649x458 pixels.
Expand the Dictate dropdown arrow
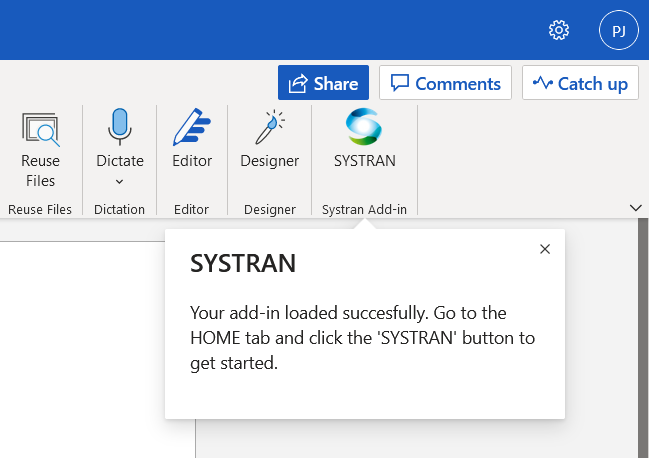point(120,182)
